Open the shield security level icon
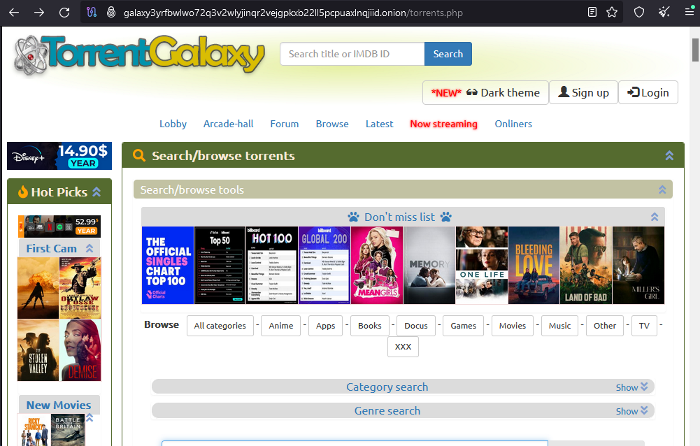Image resolution: width=700 pixels, height=446 pixels. click(639, 13)
